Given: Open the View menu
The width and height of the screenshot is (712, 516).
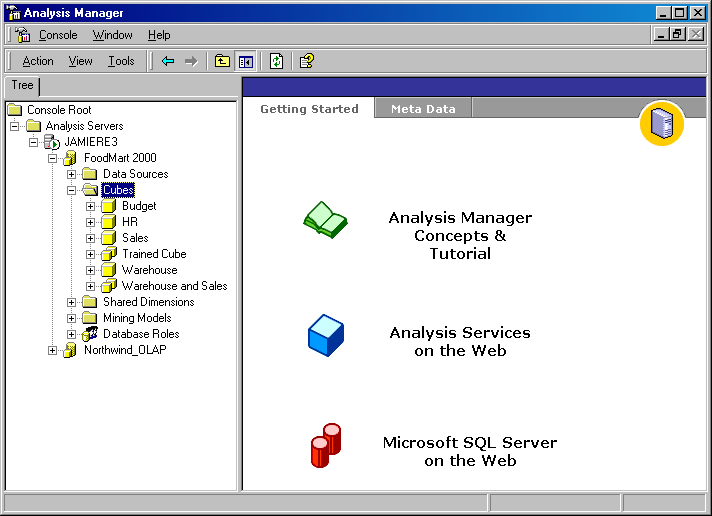Looking at the screenshot, I should 80,61.
